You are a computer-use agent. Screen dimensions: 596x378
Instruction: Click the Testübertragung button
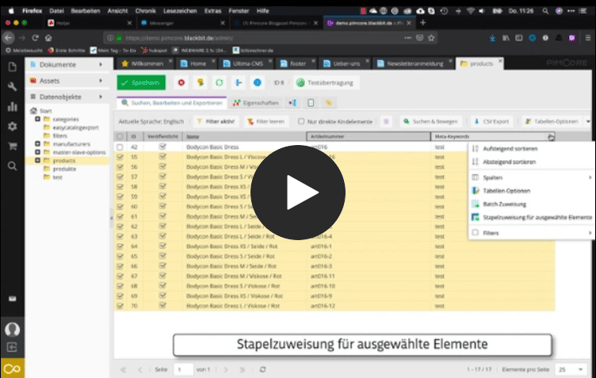[x=325, y=83]
